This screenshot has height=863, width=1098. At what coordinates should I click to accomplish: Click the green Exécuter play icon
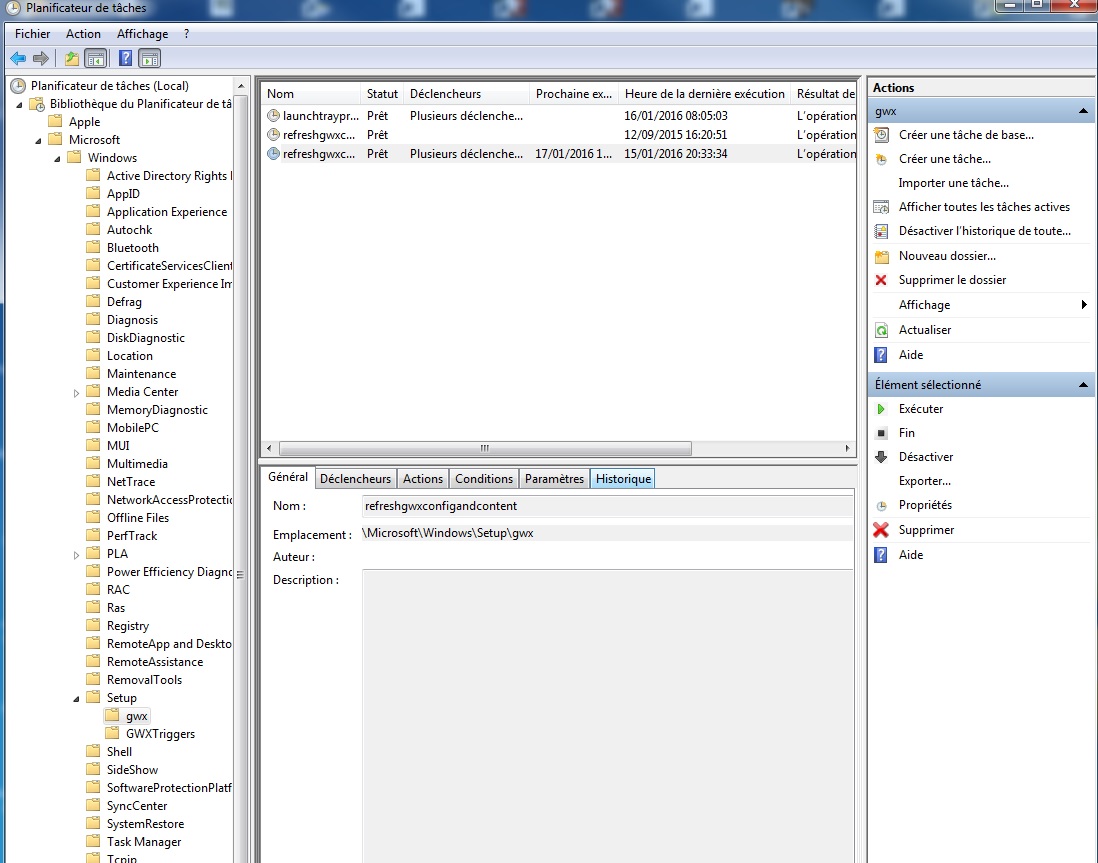(881, 409)
